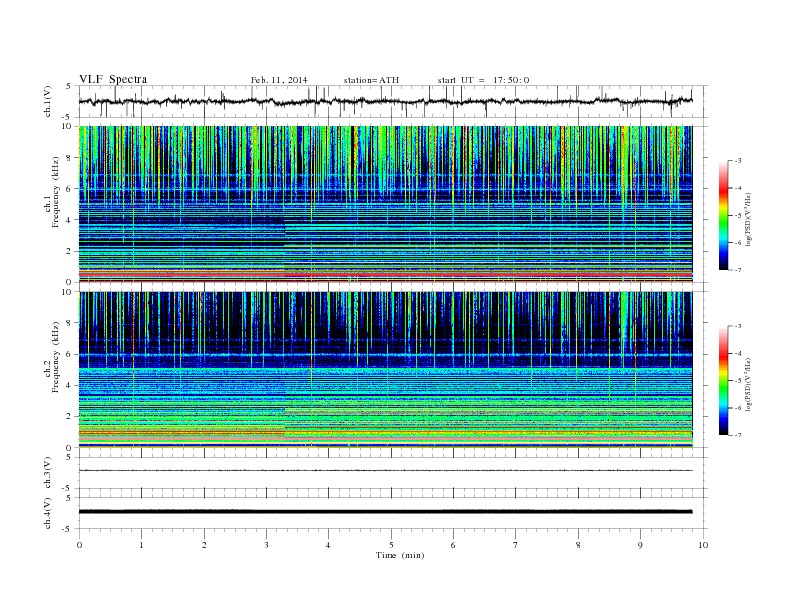The width and height of the screenshot is (792, 612).
Task: Click the "-7" tick on the lower color bar
Action: [x=738, y=435]
